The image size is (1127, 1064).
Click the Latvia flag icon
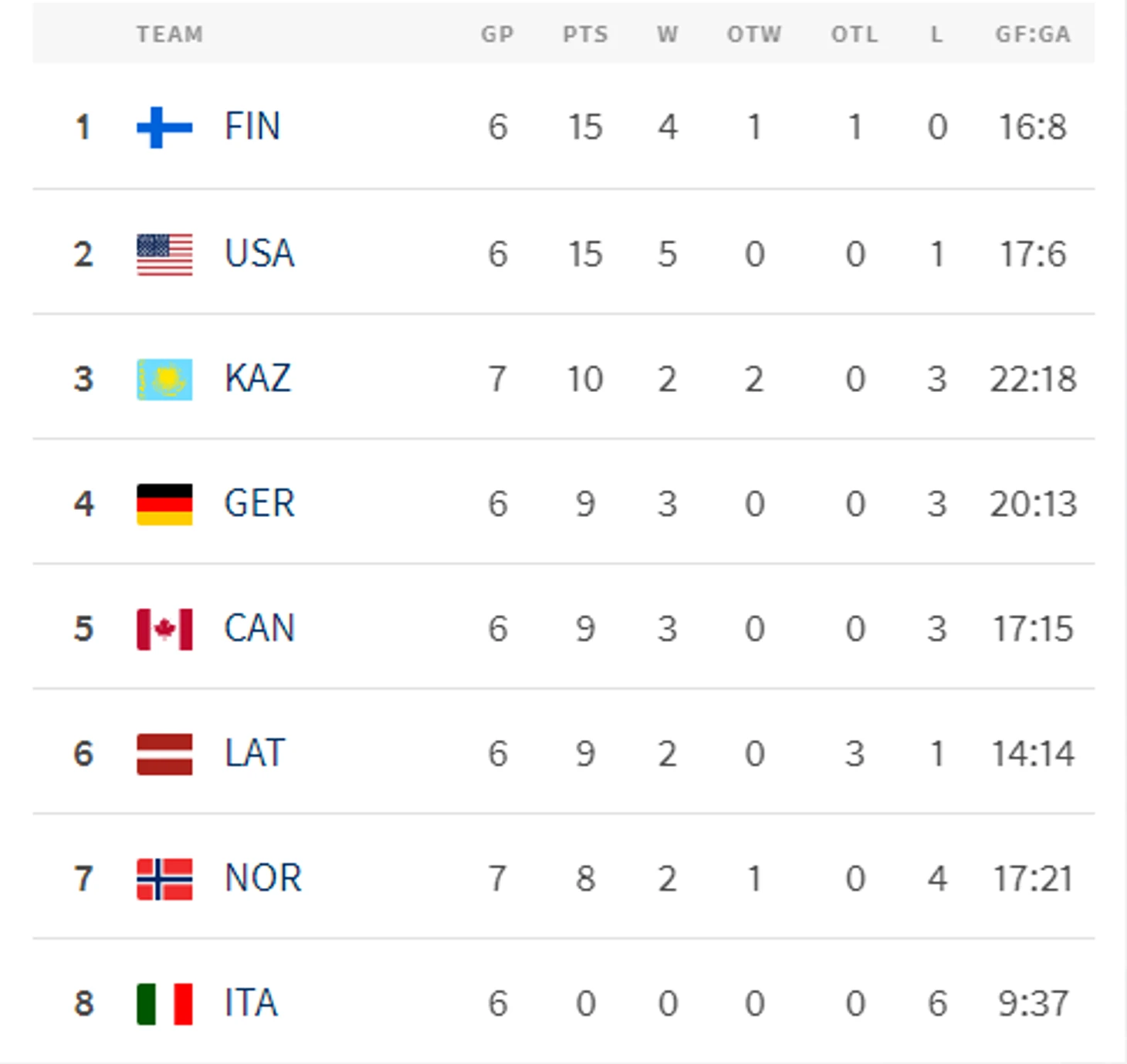(164, 754)
